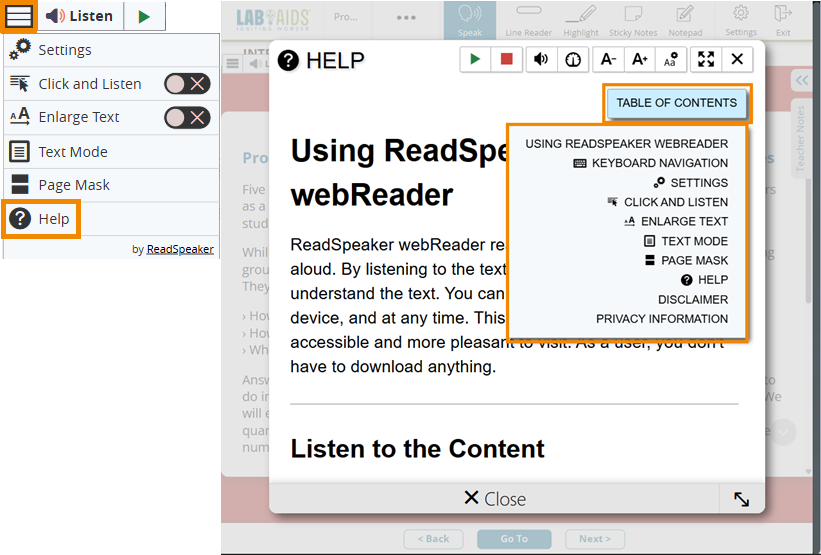Screen dimensions: 821x555
Task: Decrease text size with A- button
Action: point(608,60)
